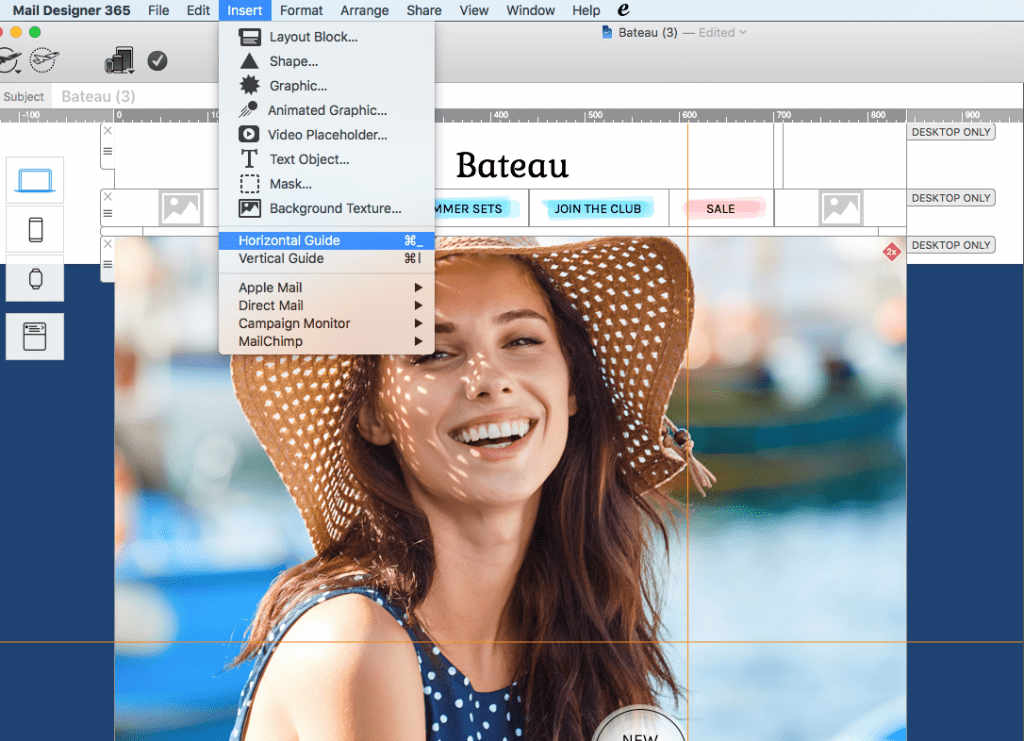The width and height of the screenshot is (1024, 741).
Task: Click DESKTOP ONLY label on photo block
Action: [x=951, y=245]
